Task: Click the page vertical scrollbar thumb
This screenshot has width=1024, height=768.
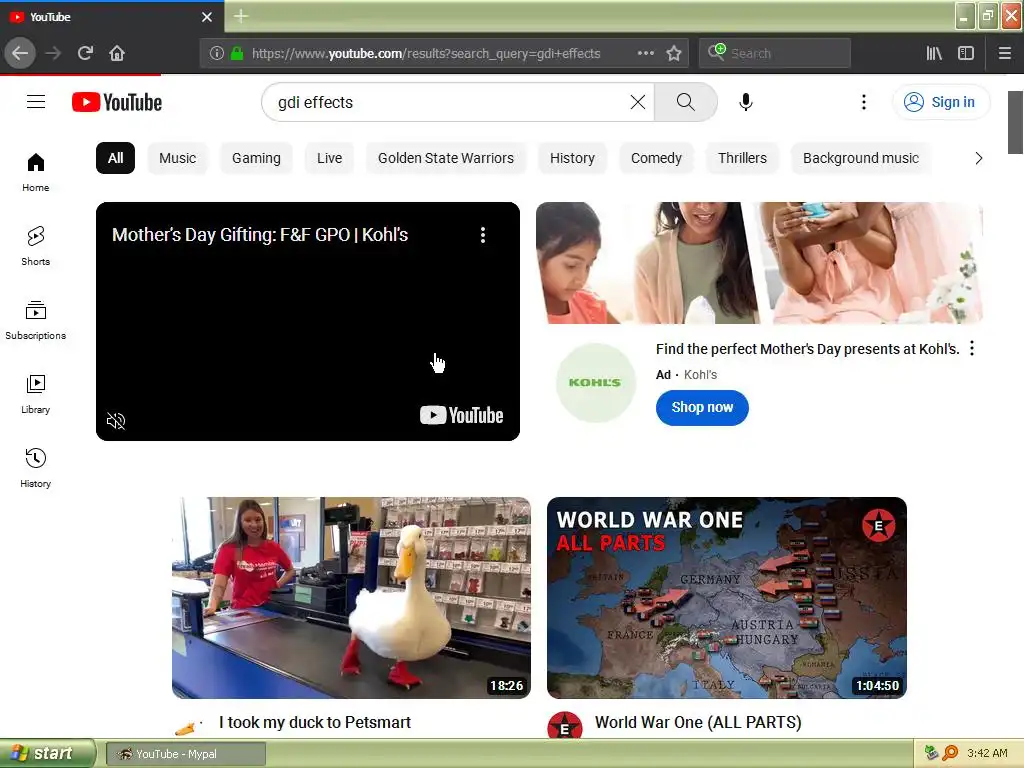Action: 1015,122
